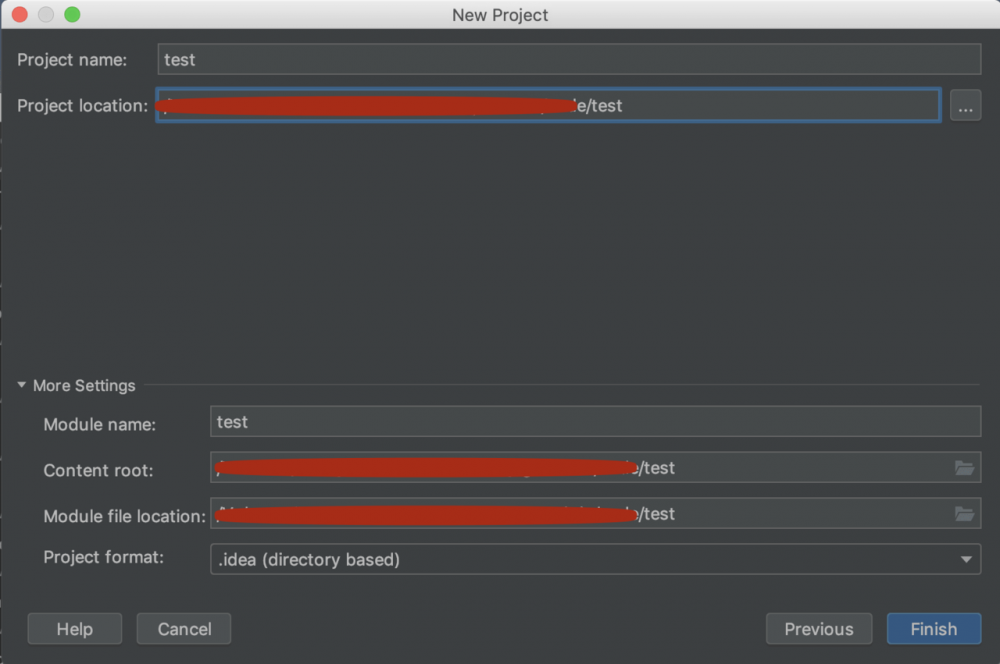The width and height of the screenshot is (1000, 664).
Task: Click the Module name label text
Action: pos(99,424)
